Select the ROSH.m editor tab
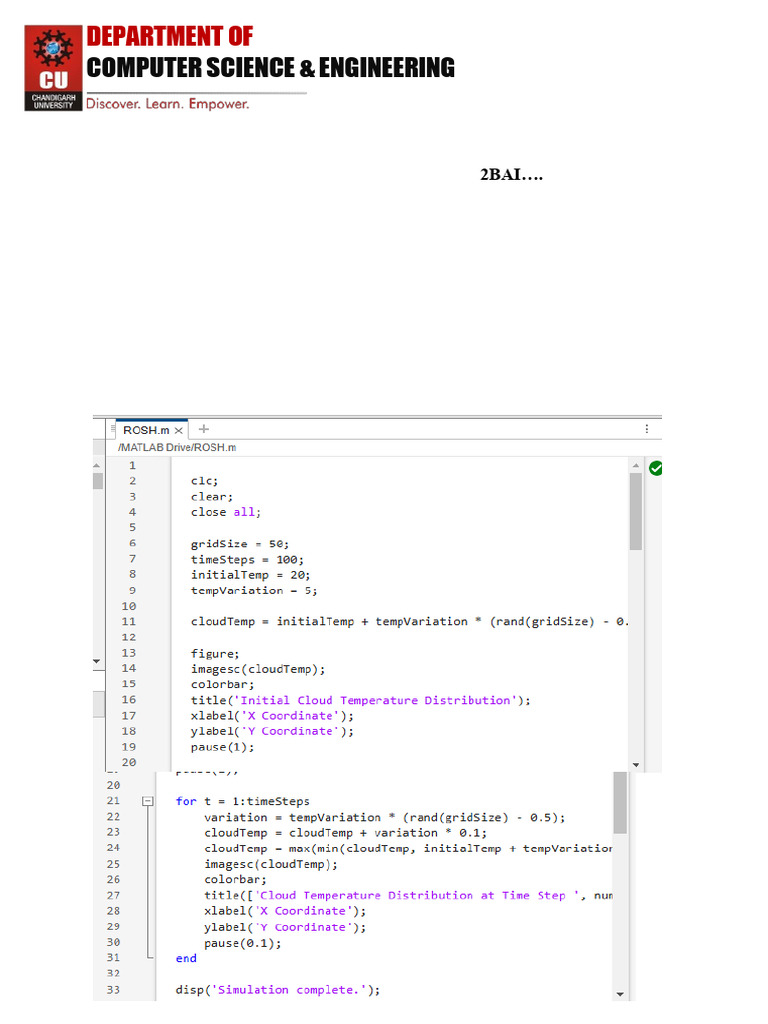 (x=152, y=430)
